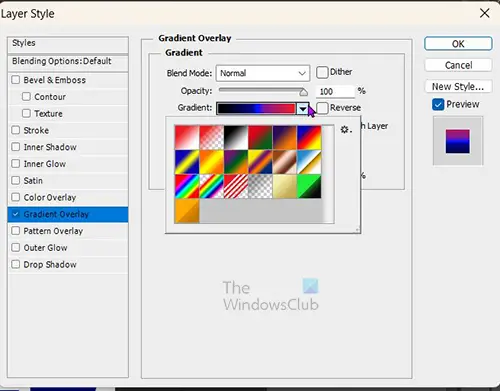Image resolution: width=500 pixels, height=391 pixels.
Task: Tick the Inner Shadow checkbox
Action: click(x=16, y=147)
